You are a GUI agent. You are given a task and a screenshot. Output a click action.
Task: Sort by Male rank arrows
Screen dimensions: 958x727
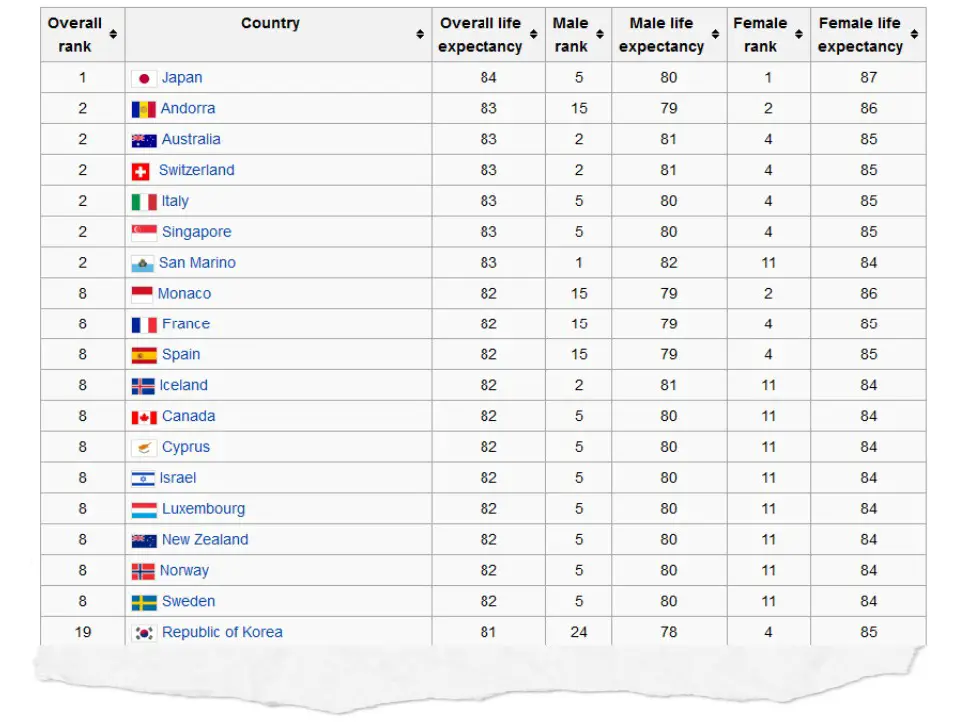point(600,34)
